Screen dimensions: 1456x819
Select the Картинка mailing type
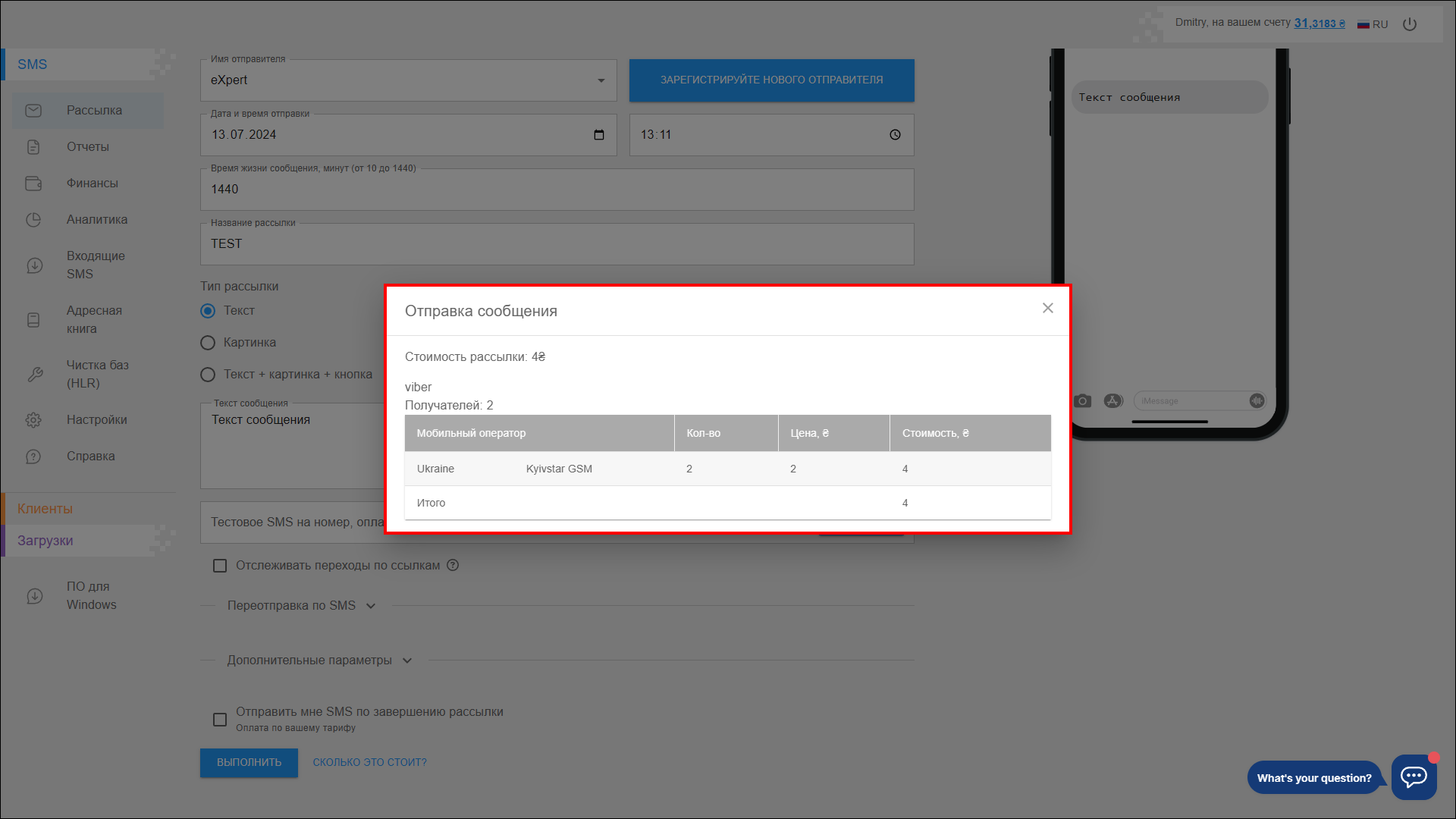click(x=208, y=343)
